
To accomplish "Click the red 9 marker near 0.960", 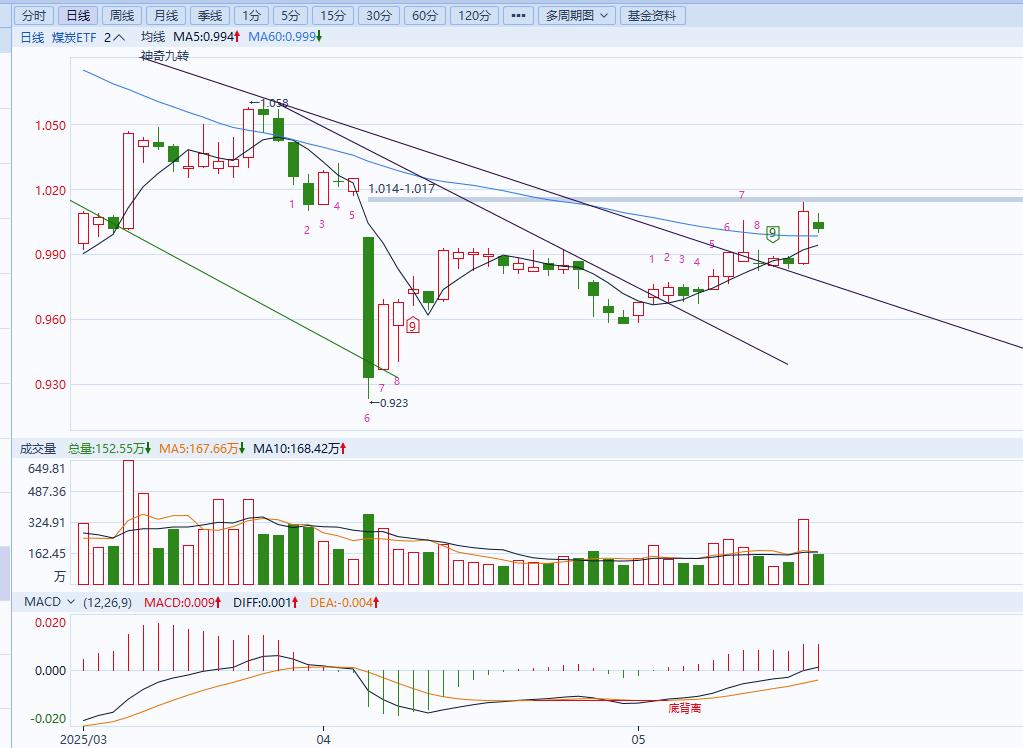I will pyautogui.click(x=412, y=325).
